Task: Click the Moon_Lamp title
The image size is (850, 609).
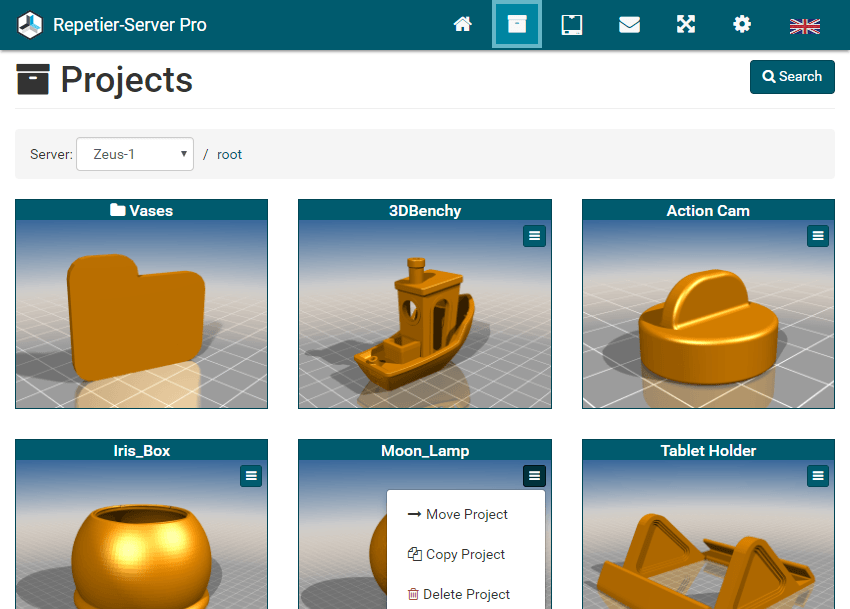Action: 425,451
